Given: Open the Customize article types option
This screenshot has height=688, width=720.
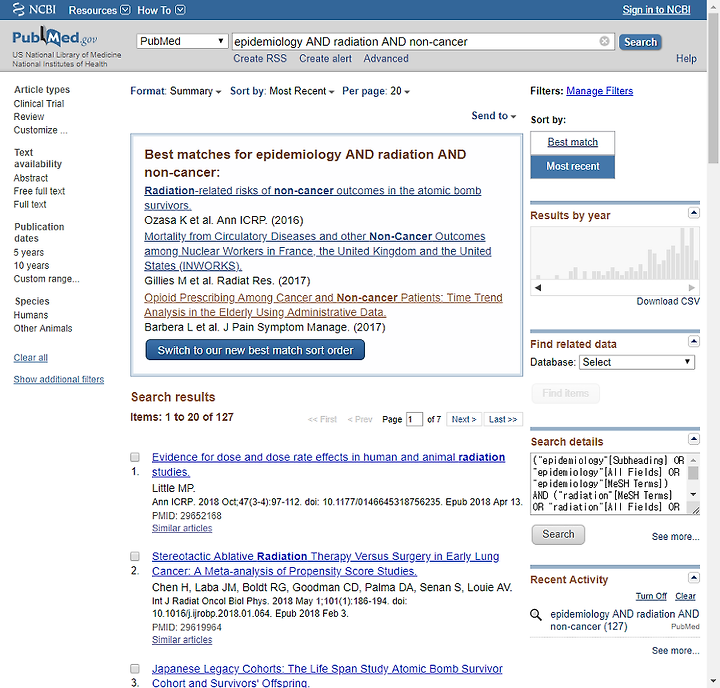Looking at the screenshot, I should [x=40, y=130].
